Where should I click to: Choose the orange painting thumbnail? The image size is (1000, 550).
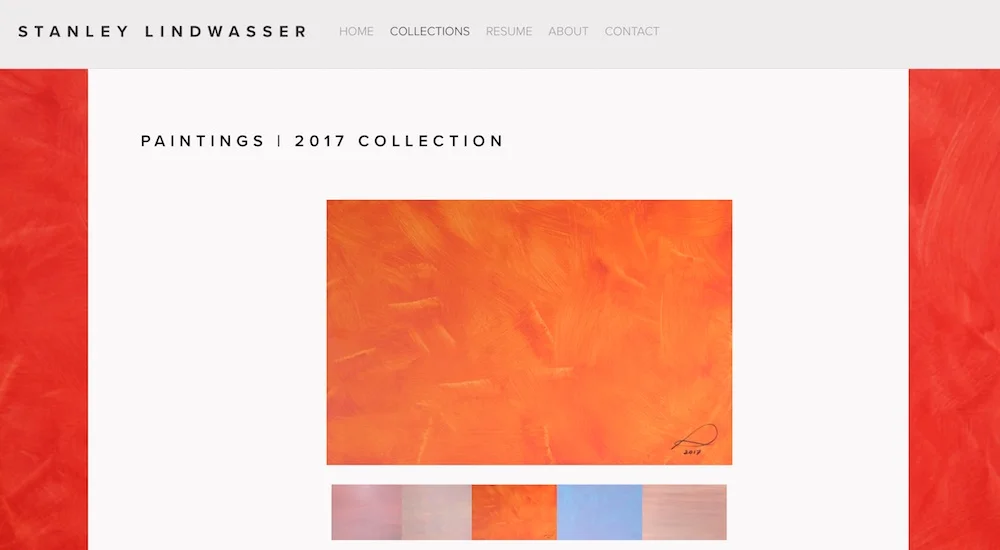pos(514,512)
